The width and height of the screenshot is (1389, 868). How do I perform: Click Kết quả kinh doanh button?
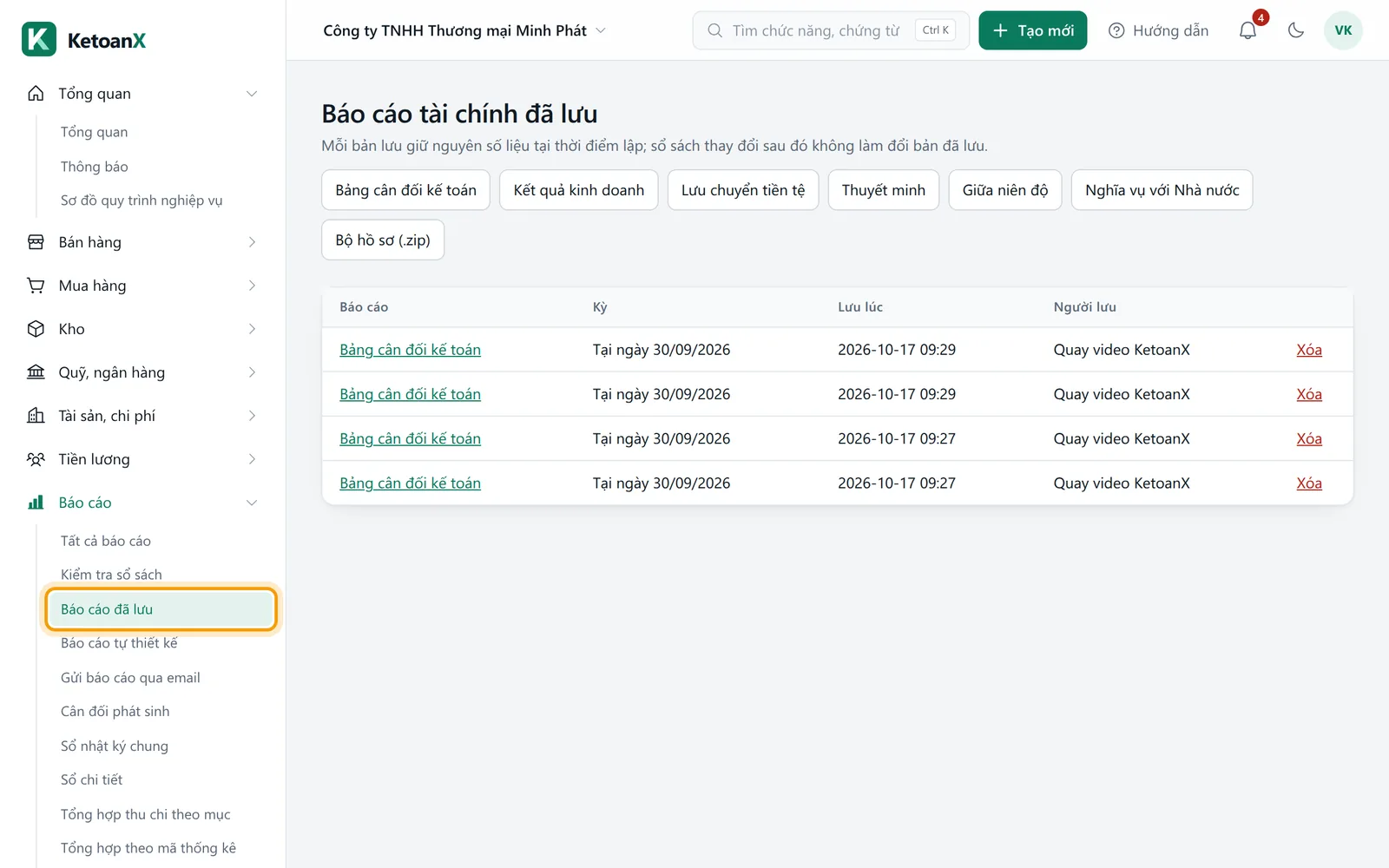click(x=579, y=190)
